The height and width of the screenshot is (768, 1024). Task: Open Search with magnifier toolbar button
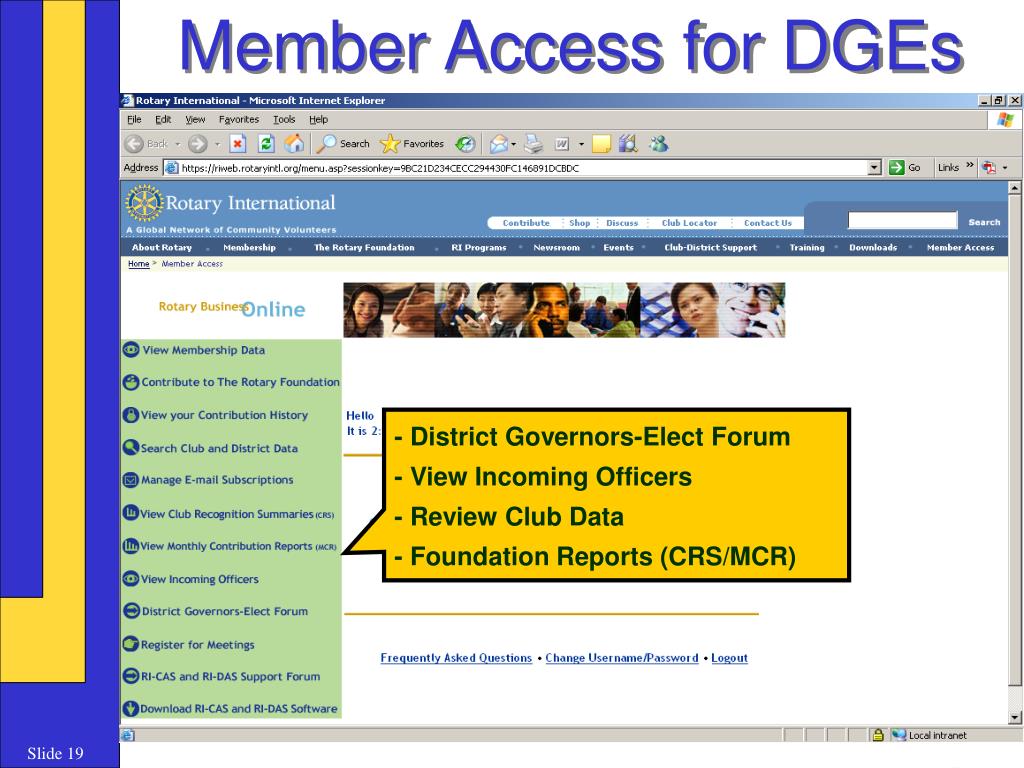pyautogui.click(x=344, y=144)
